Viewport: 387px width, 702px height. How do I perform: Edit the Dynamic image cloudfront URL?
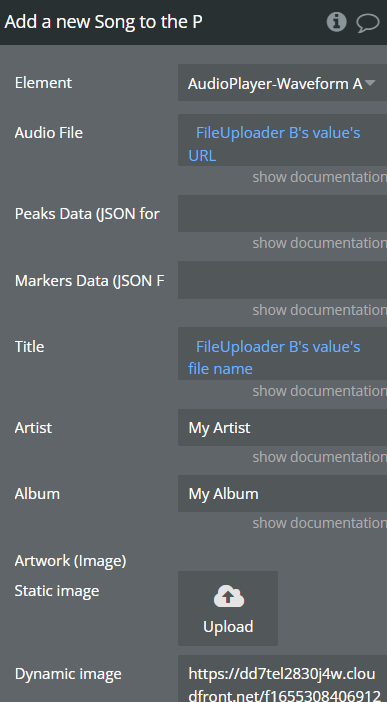pyautogui.click(x=282, y=679)
